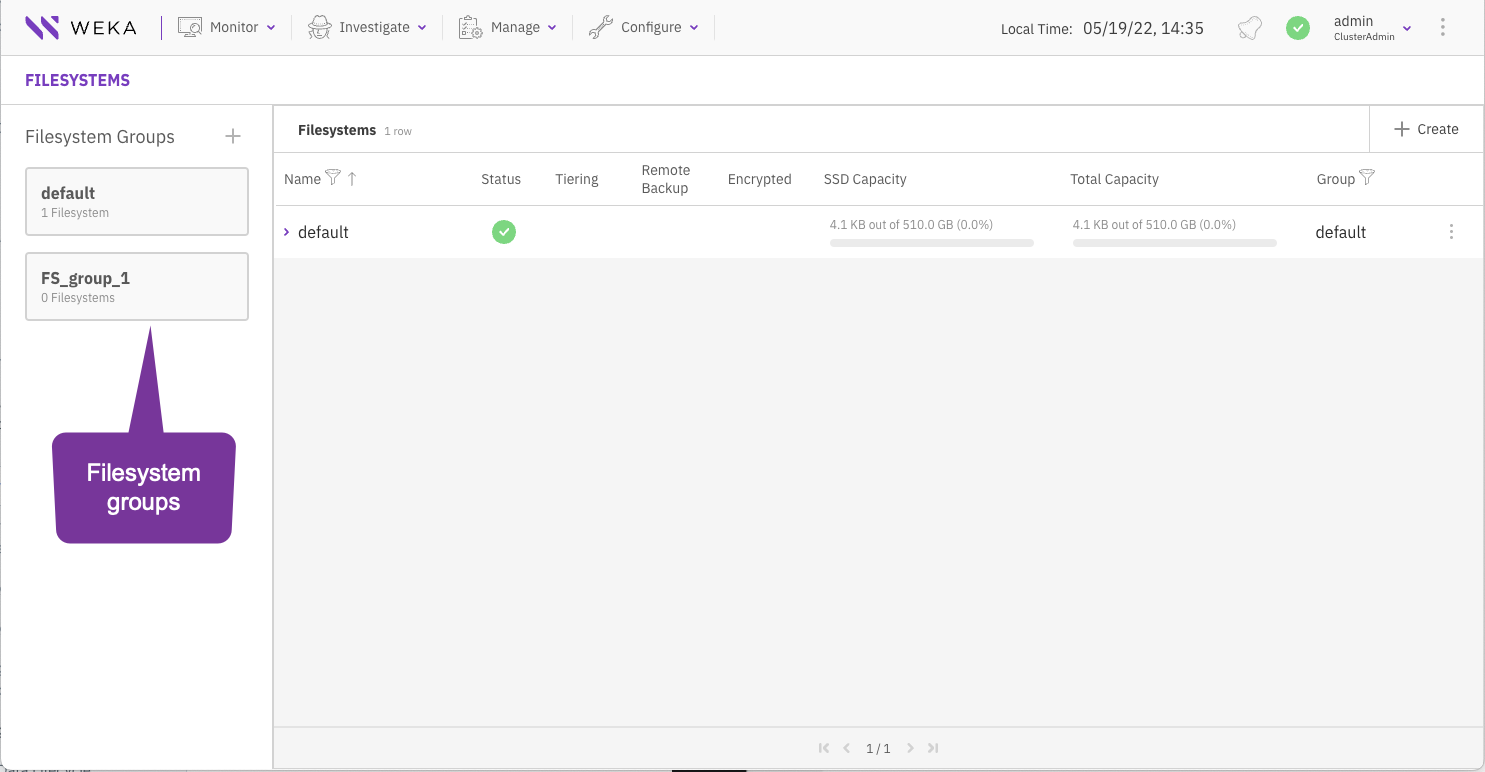Open the filter on the Group column
Viewport: 1485px width, 772px height.
tap(1367, 178)
